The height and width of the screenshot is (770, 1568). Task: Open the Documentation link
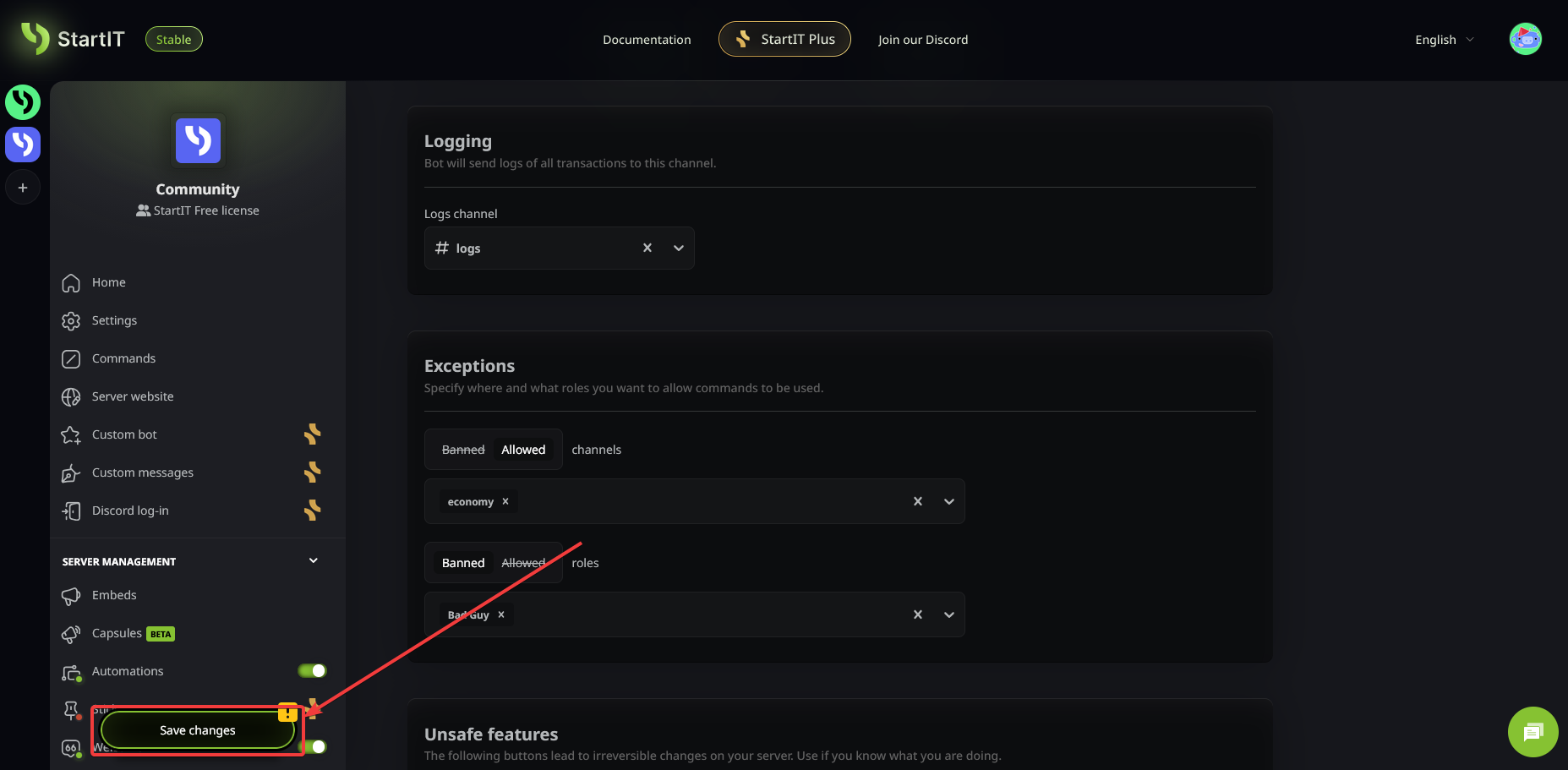point(647,40)
